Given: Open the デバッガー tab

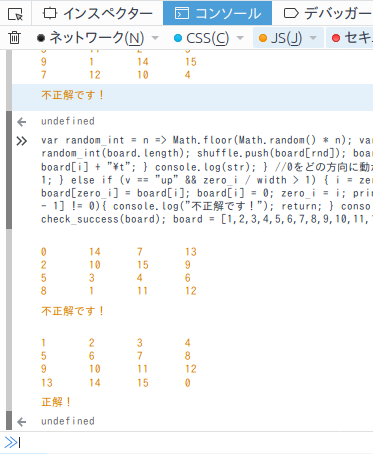Looking at the screenshot, I should tap(327, 13).
